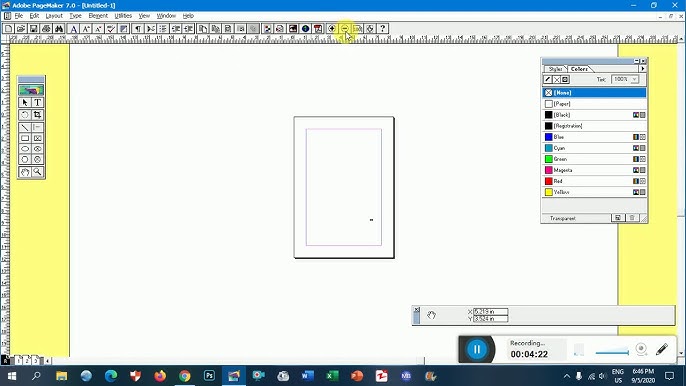Select the Text tool in toolbox
The width and height of the screenshot is (686, 386).
38,102
